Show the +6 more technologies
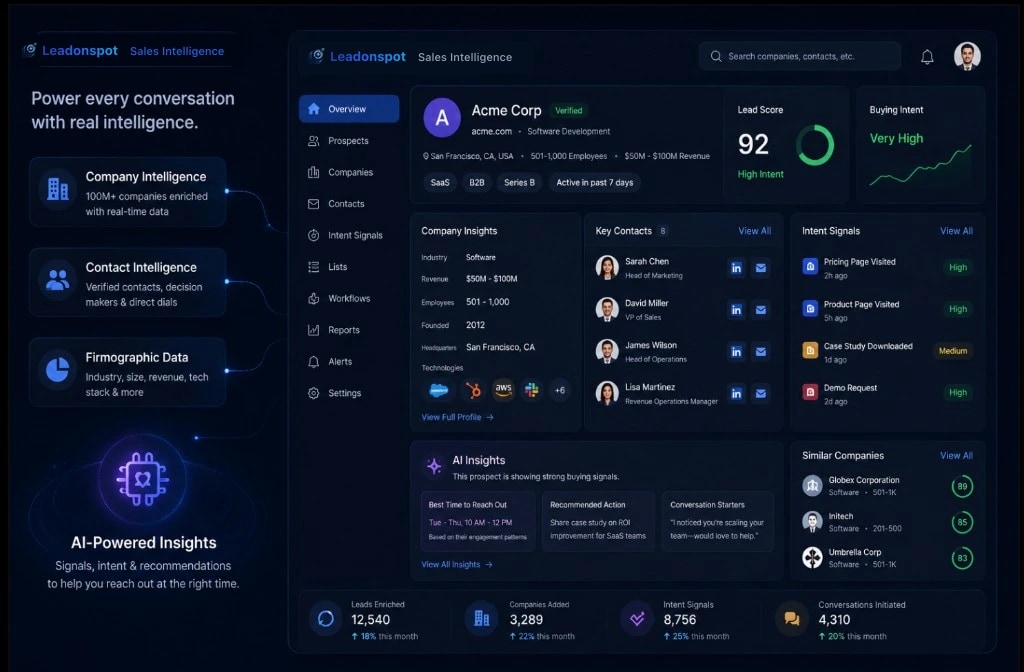1024x672 pixels. tap(560, 390)
